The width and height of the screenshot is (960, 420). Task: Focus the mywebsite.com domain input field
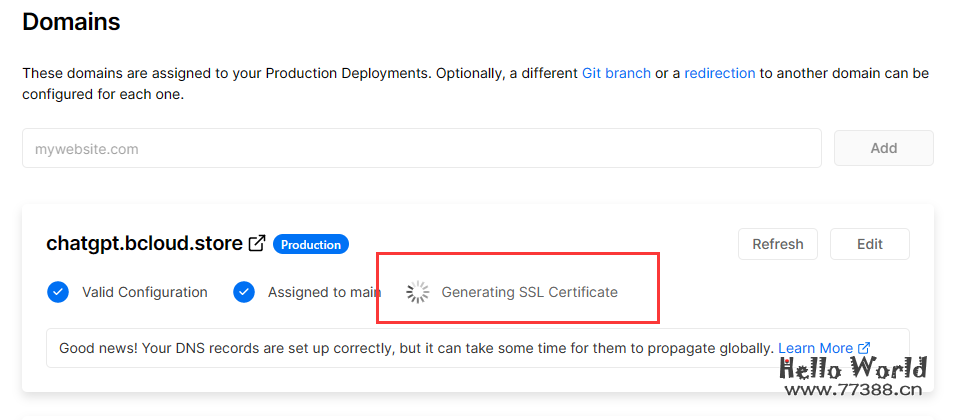(x=421, y=148)
